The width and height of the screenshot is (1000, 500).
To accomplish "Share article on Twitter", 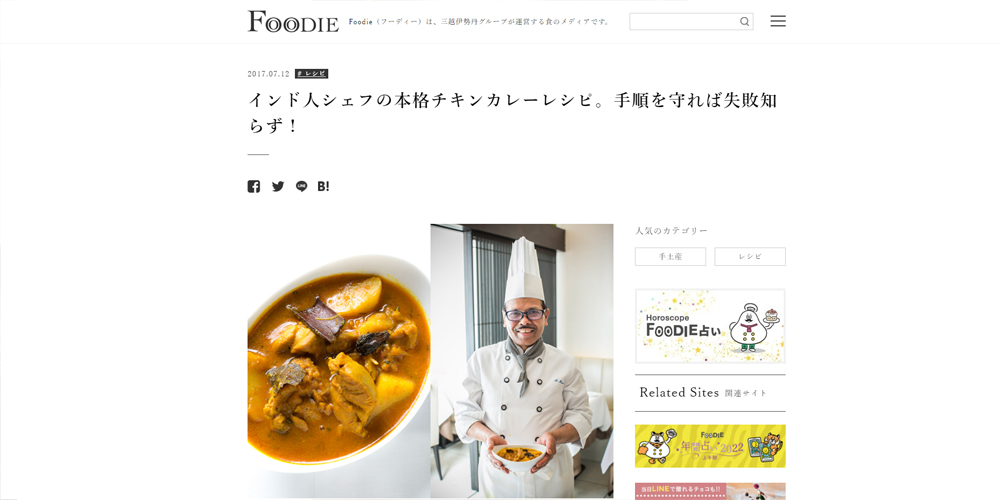I will pyautogui.click(x=278, y=186).
